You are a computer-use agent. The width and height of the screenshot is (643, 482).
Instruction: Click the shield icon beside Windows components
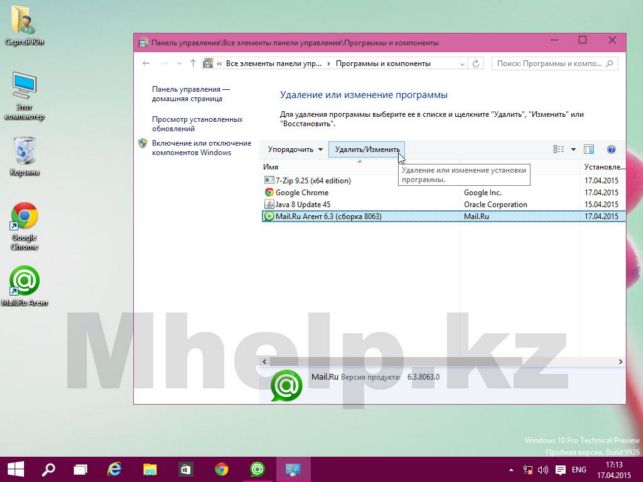pos(143,143)
